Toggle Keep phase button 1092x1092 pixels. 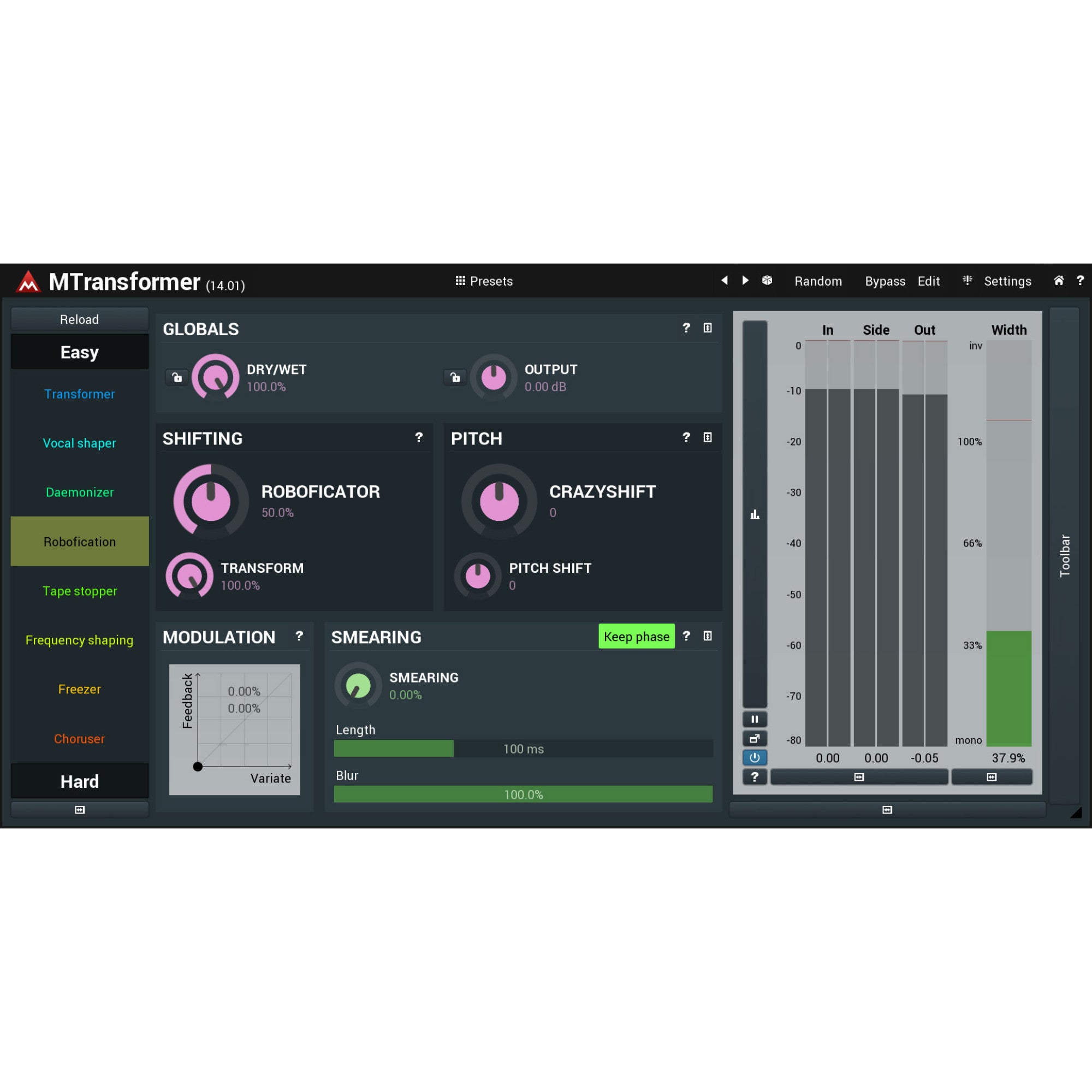[x=637, y=637]
